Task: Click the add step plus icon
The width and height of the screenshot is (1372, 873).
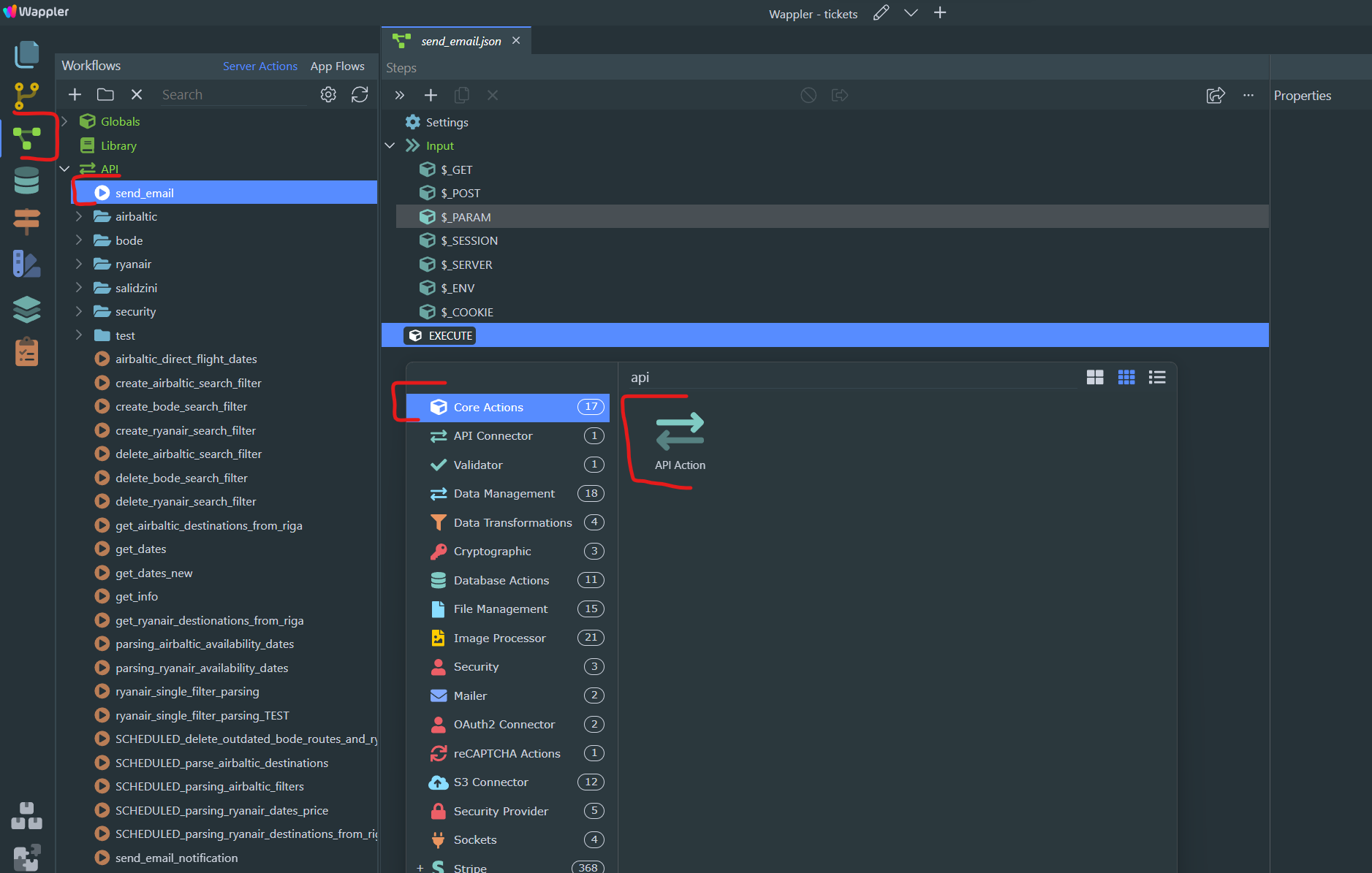Action: (x=431, y=96)
